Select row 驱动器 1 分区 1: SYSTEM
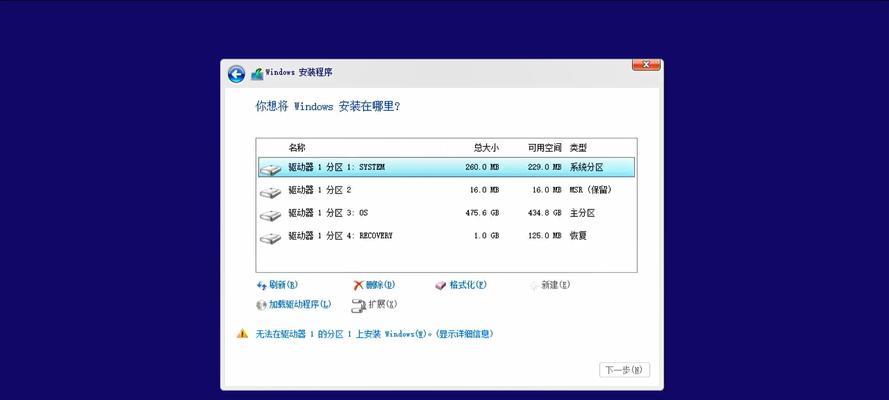Screen dimensions: 889x400 pyautogui.click(x=446, y=168)
